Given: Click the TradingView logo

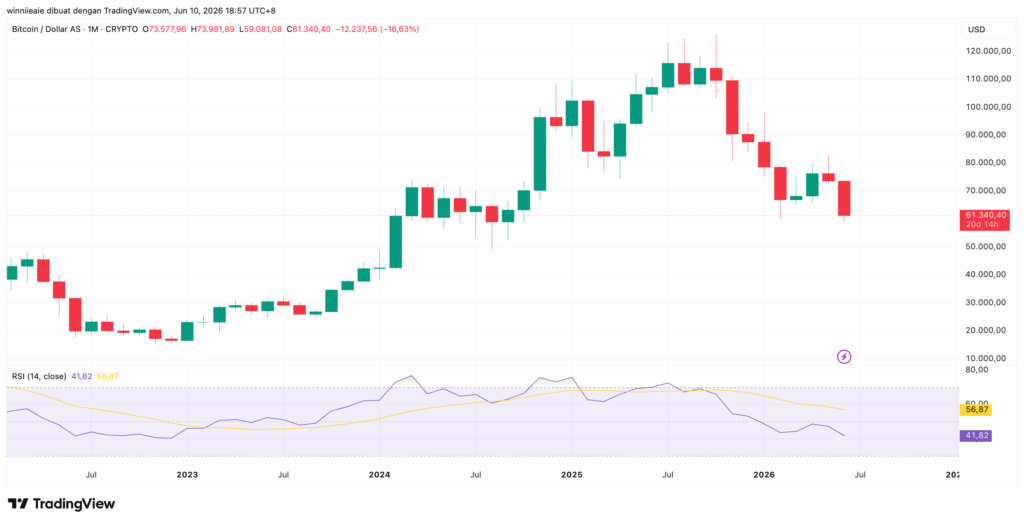Looking at the screenshot, I should tap(61, 504).
